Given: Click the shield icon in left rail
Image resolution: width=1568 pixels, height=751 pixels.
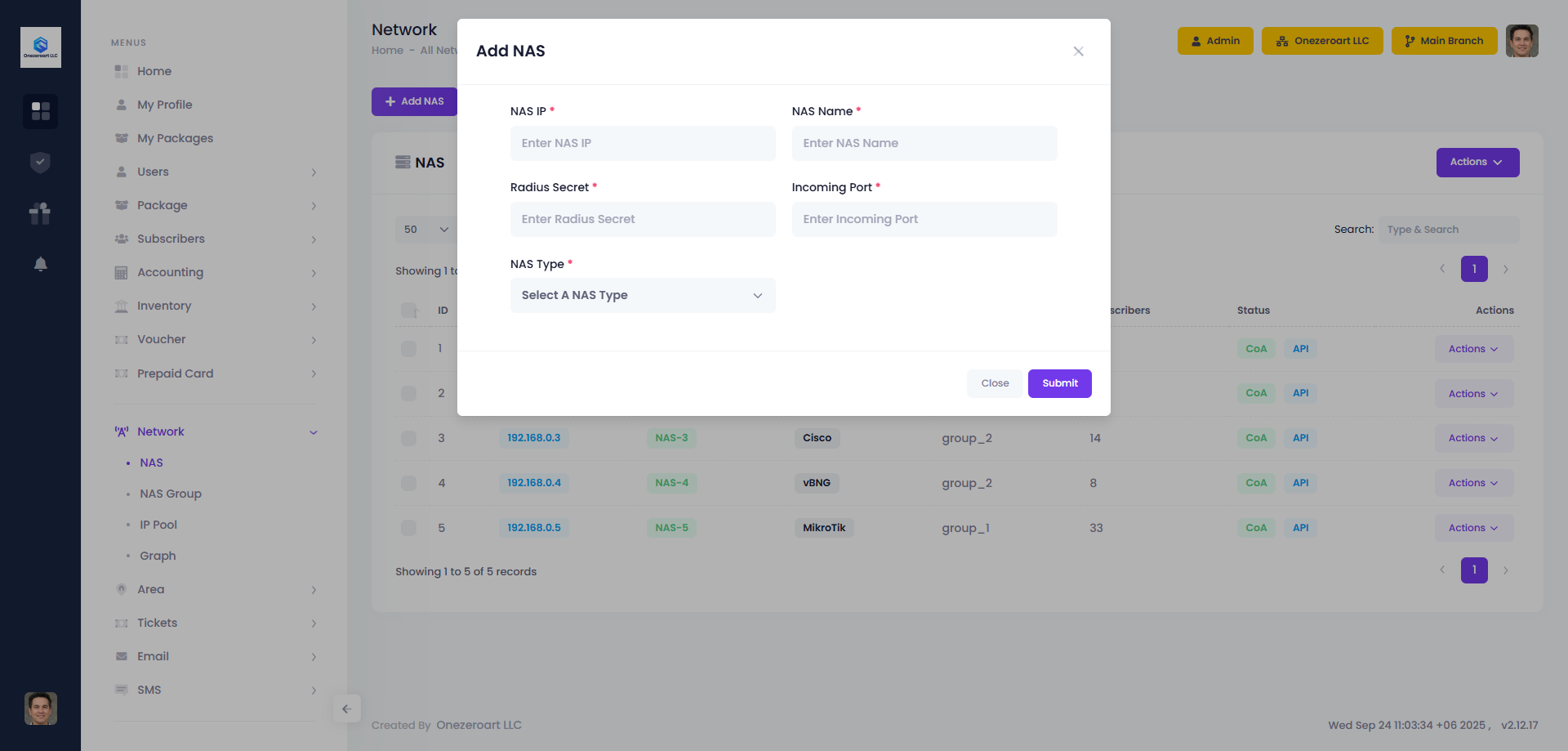Looking at the screenshot, I should [x=40, y=163].
